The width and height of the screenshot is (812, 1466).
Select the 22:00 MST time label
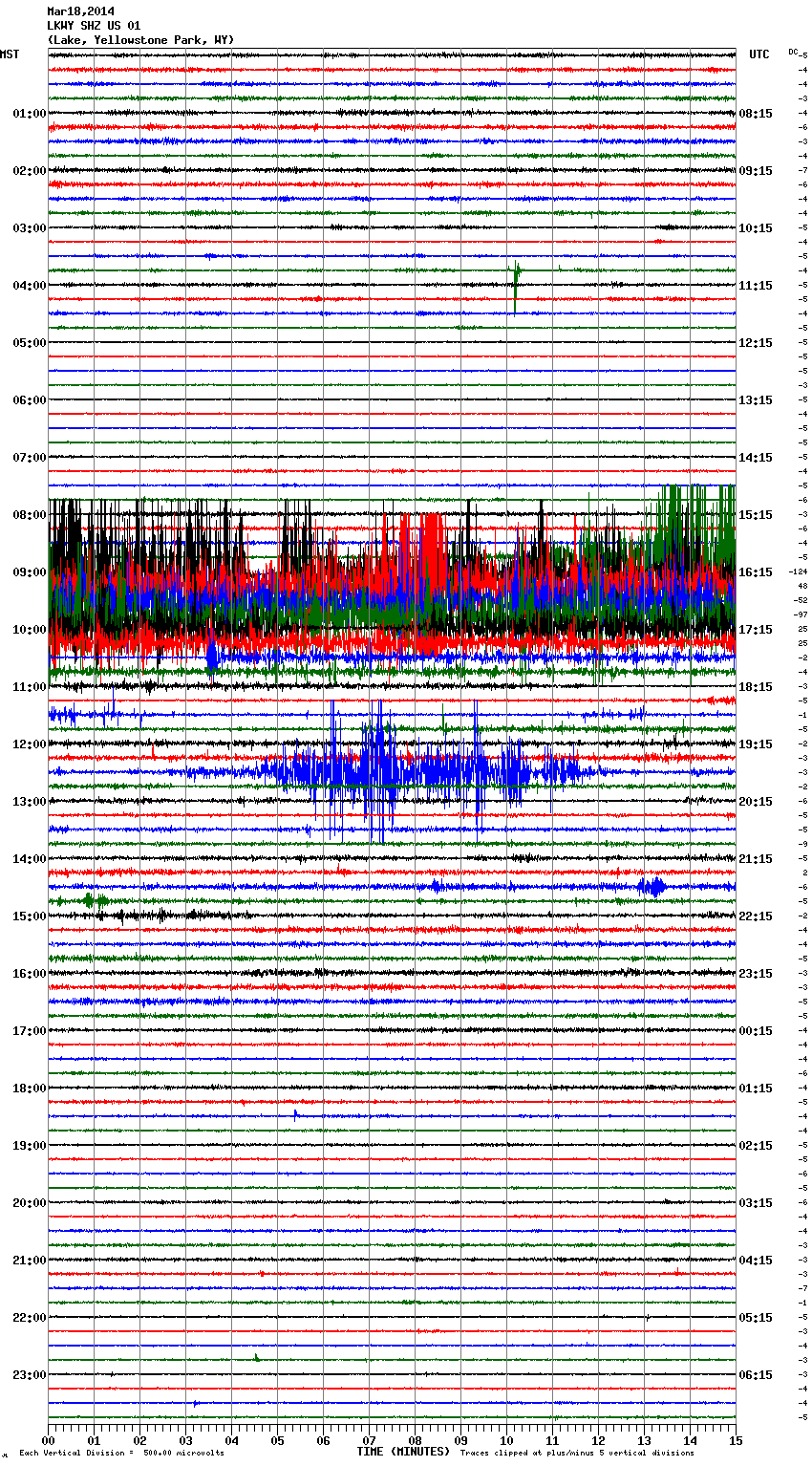[x=29, y=1318]
